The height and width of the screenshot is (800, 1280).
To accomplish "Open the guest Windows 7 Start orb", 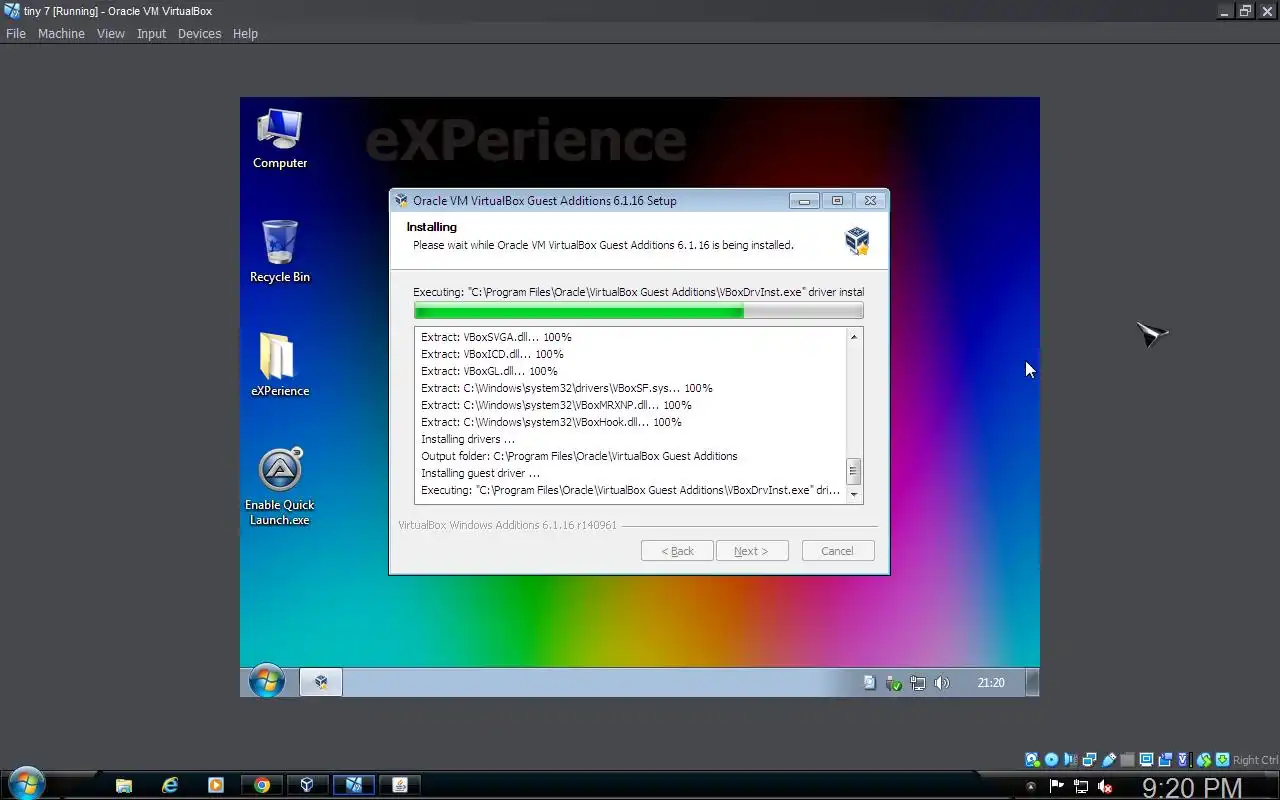I will 267,682.
